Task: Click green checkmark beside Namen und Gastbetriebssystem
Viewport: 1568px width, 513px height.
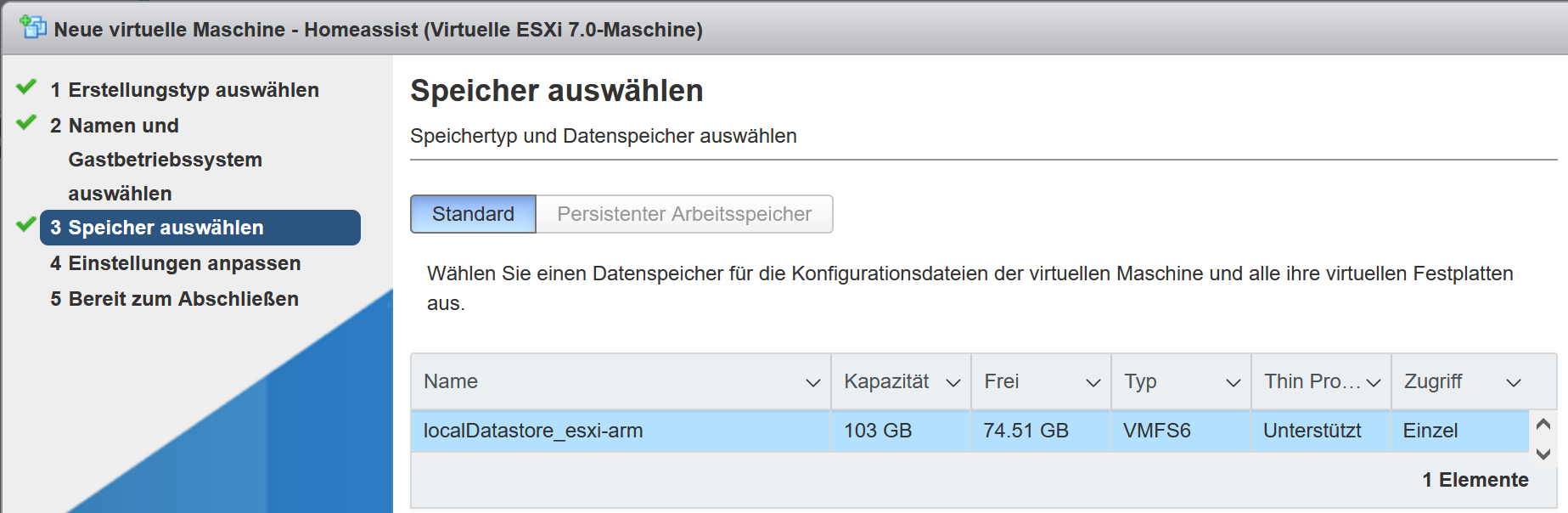Action: [26, 122]
